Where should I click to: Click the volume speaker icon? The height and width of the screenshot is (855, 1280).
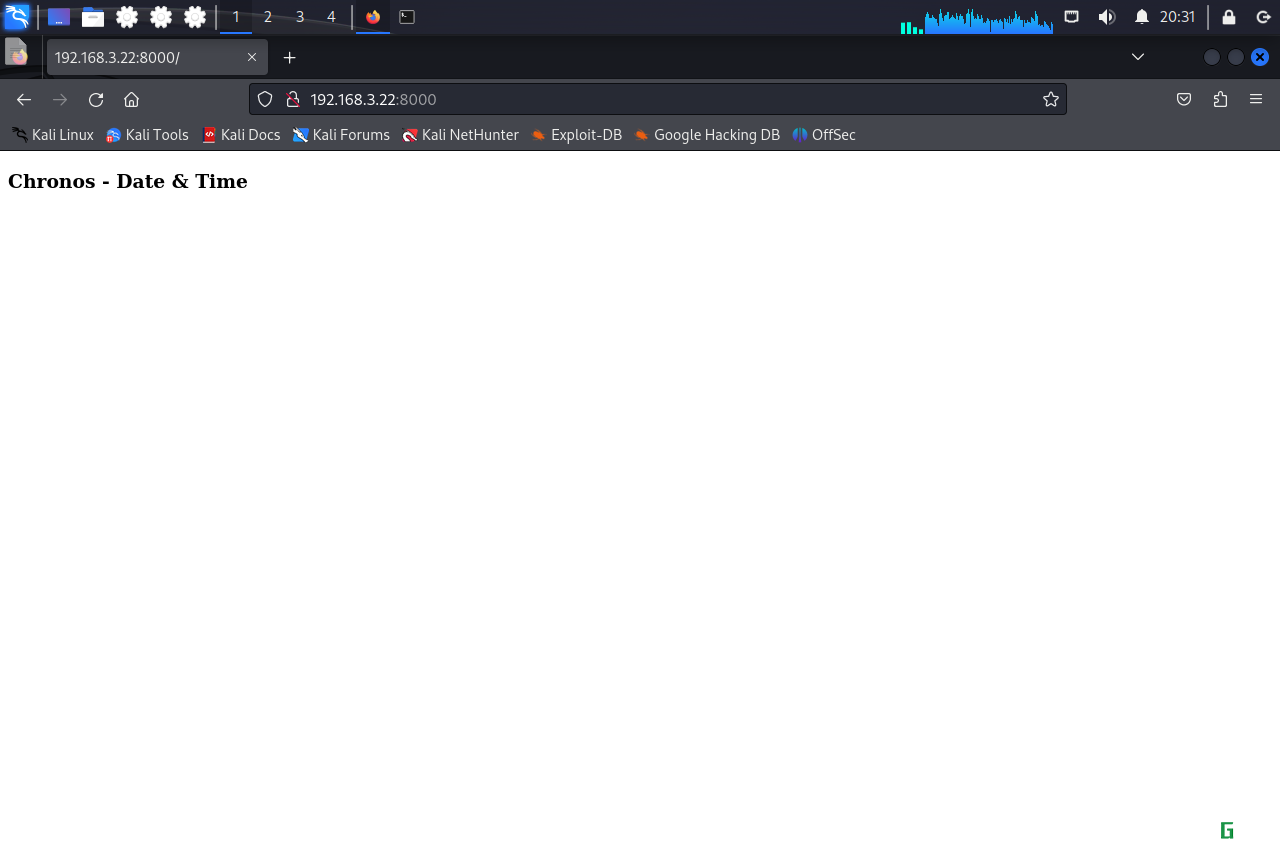[x=1106, y=17]
